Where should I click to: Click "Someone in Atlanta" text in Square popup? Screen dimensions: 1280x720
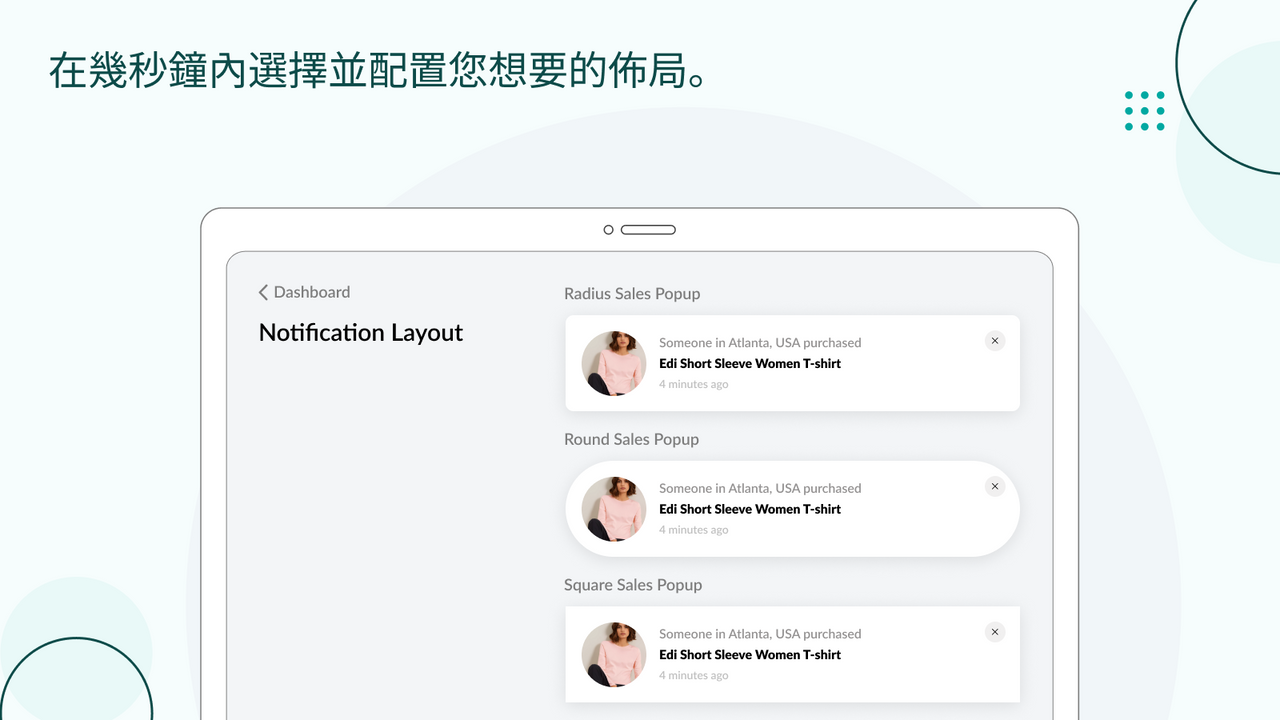[760, 634]
